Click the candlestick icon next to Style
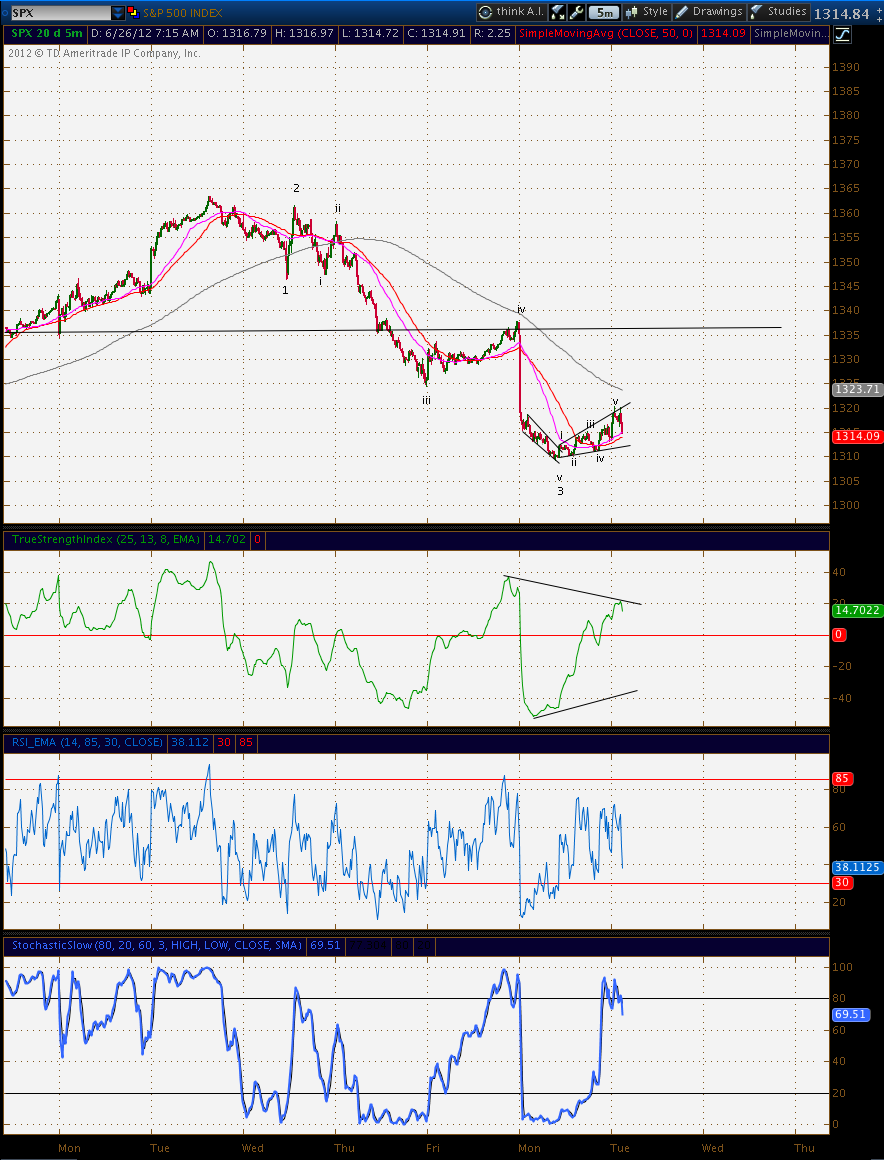Viewport: 884px width, 1160px height. pyautogui.click(x=632, y=12)
